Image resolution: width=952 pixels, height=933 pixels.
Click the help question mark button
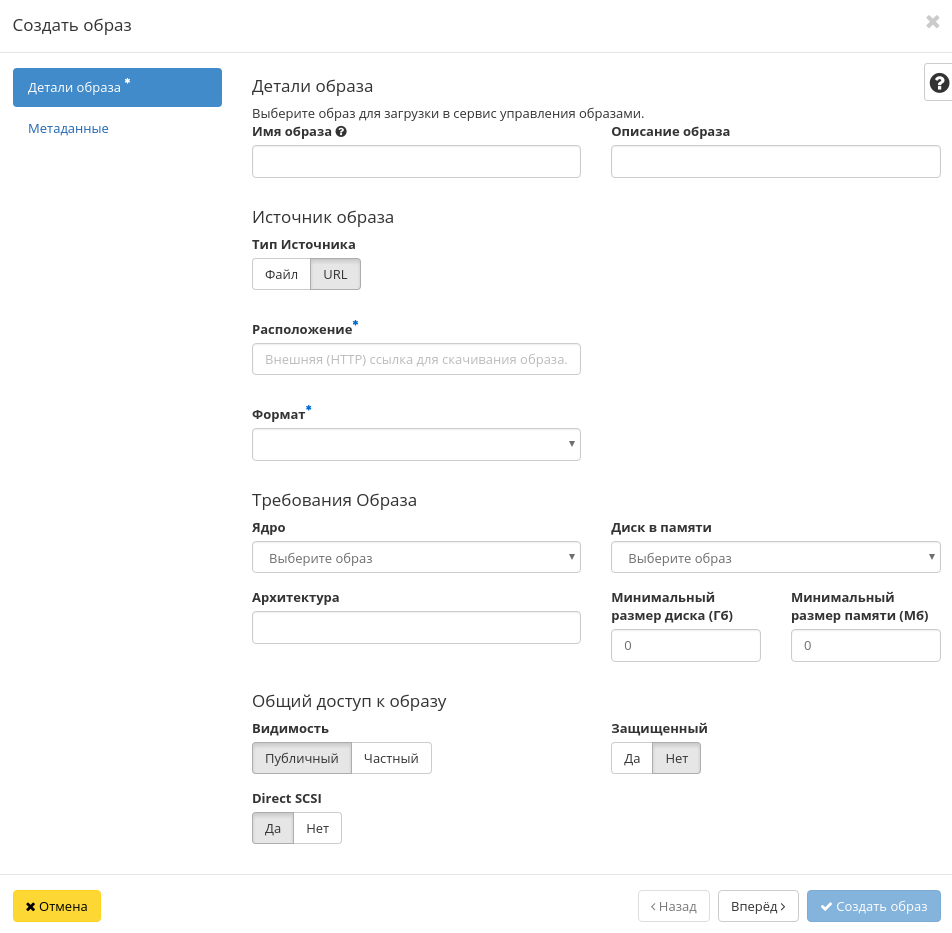coord(938,83)
